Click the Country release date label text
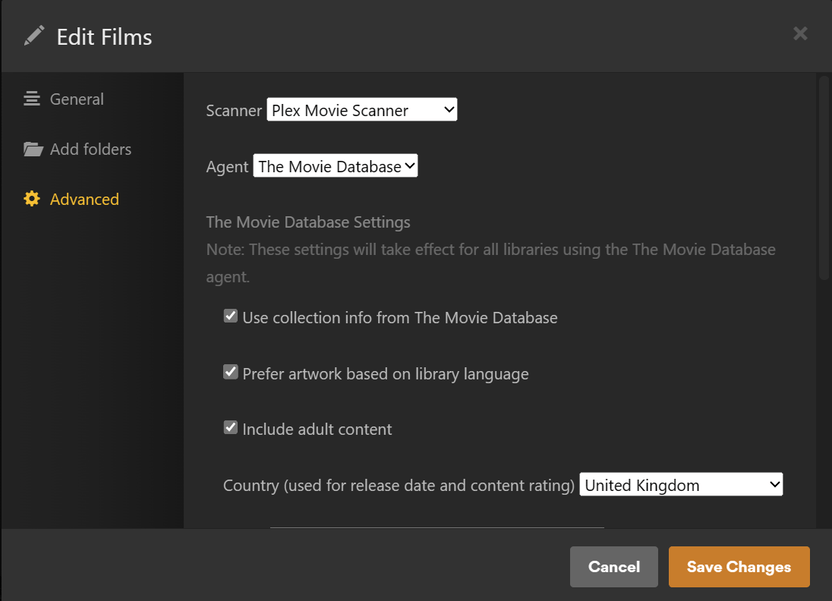Screen dimensions: 832x601 coord(398,485)
